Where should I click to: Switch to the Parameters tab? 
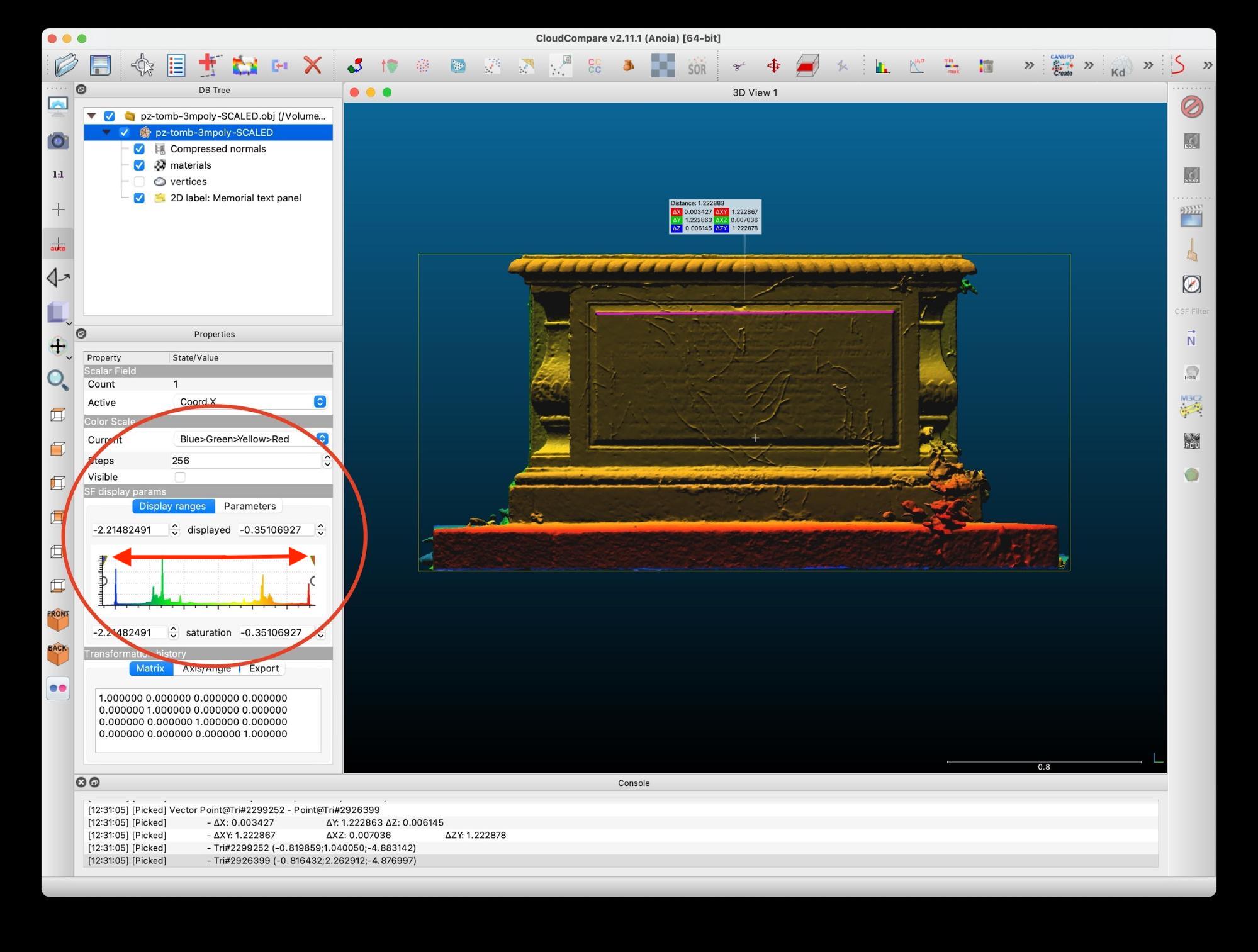pos(249,506)
